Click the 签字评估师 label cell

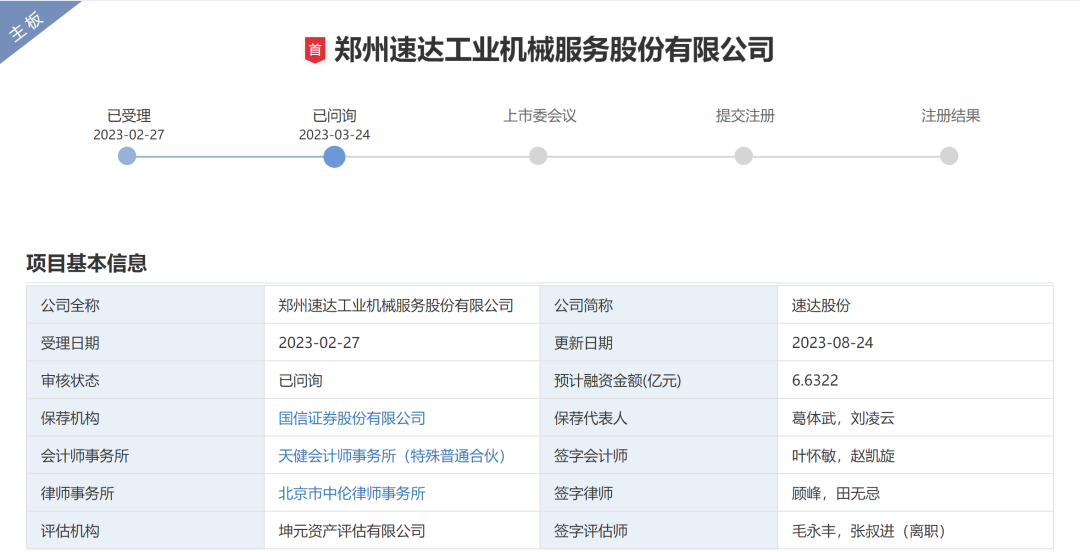point(659,531)
